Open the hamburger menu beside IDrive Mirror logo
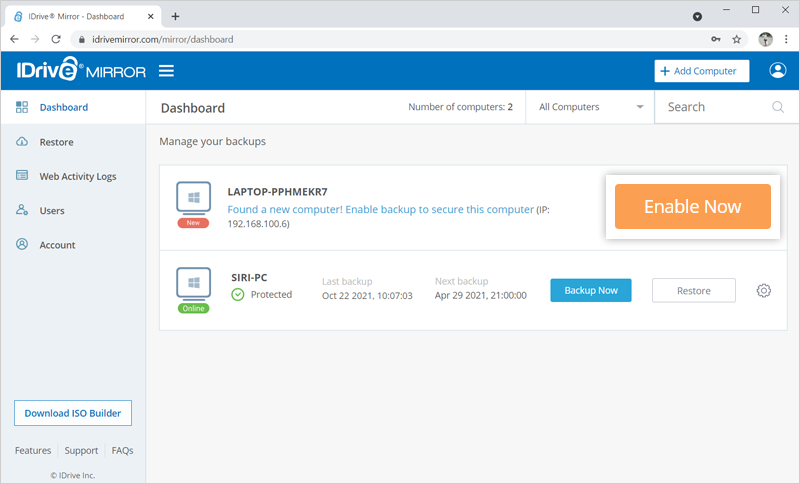The image size is (800, 484). 166,71
